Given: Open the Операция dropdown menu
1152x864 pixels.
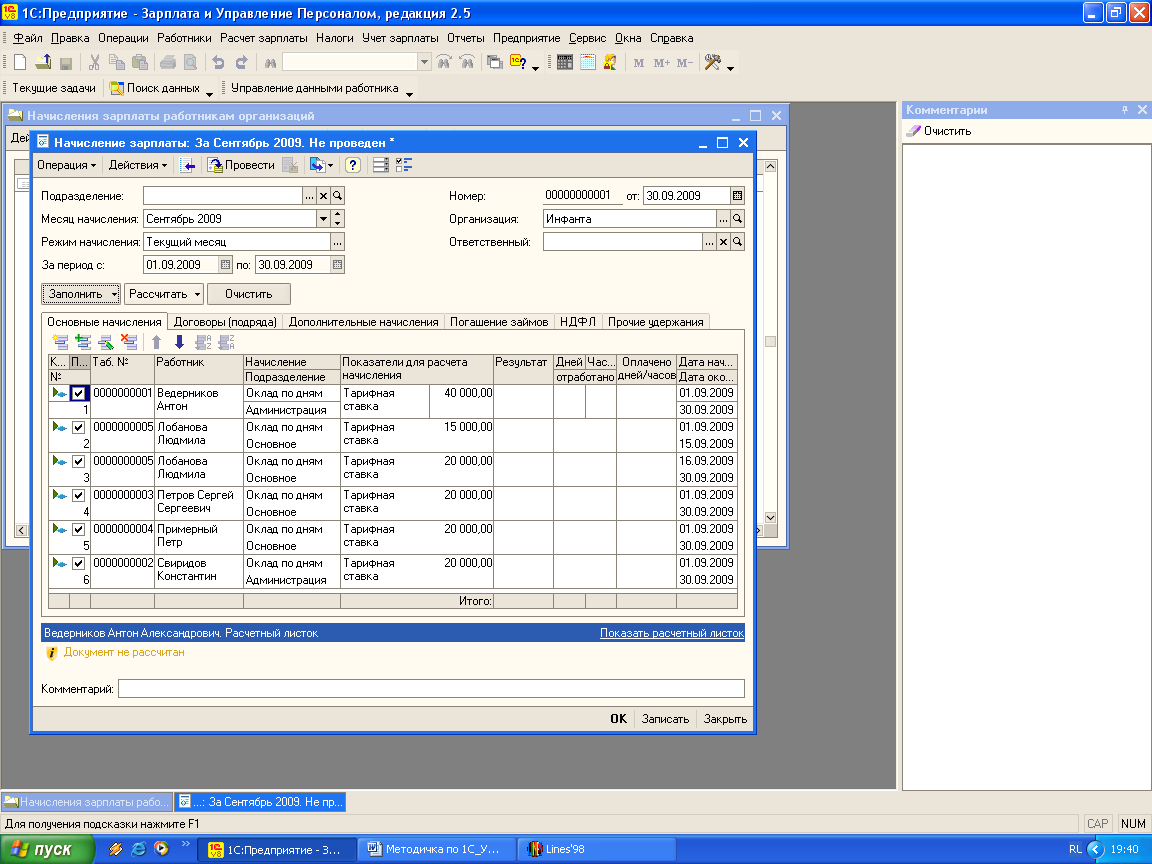Looking at the screenshot, I should [67, 165].
